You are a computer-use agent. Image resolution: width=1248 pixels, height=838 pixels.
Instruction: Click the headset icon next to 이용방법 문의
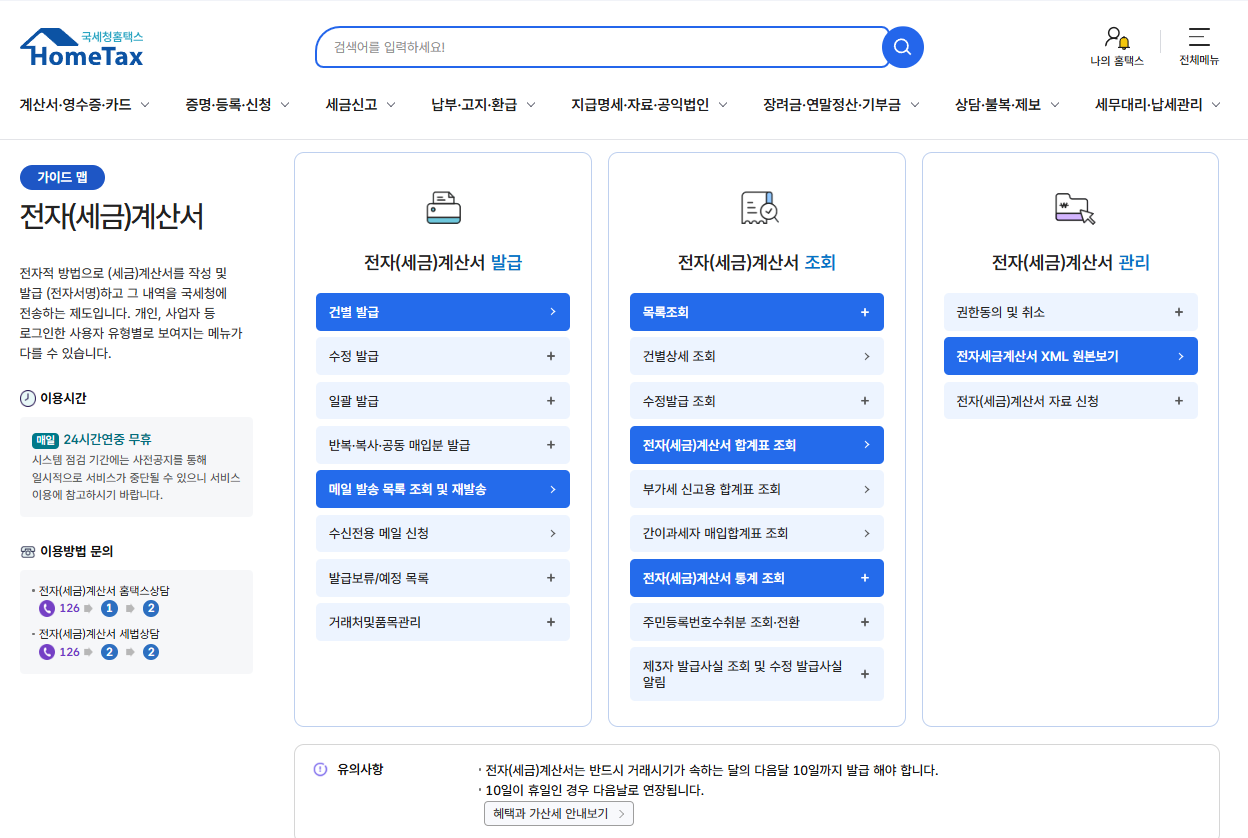[27, 550]
